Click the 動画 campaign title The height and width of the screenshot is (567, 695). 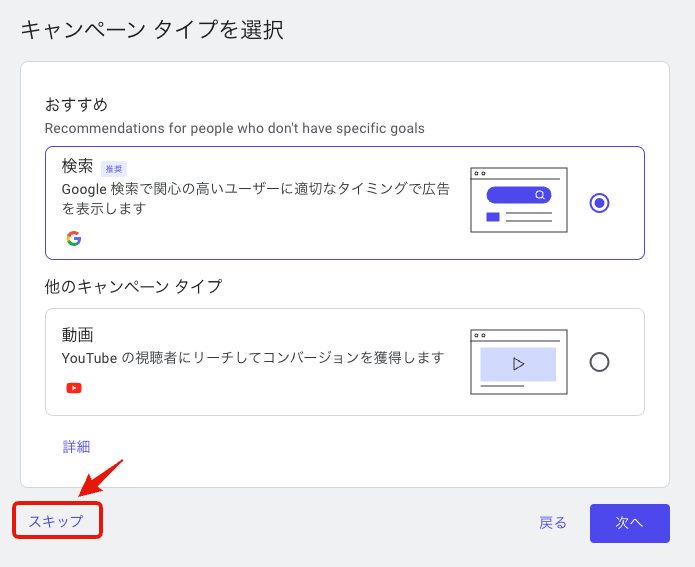(78, 335)
